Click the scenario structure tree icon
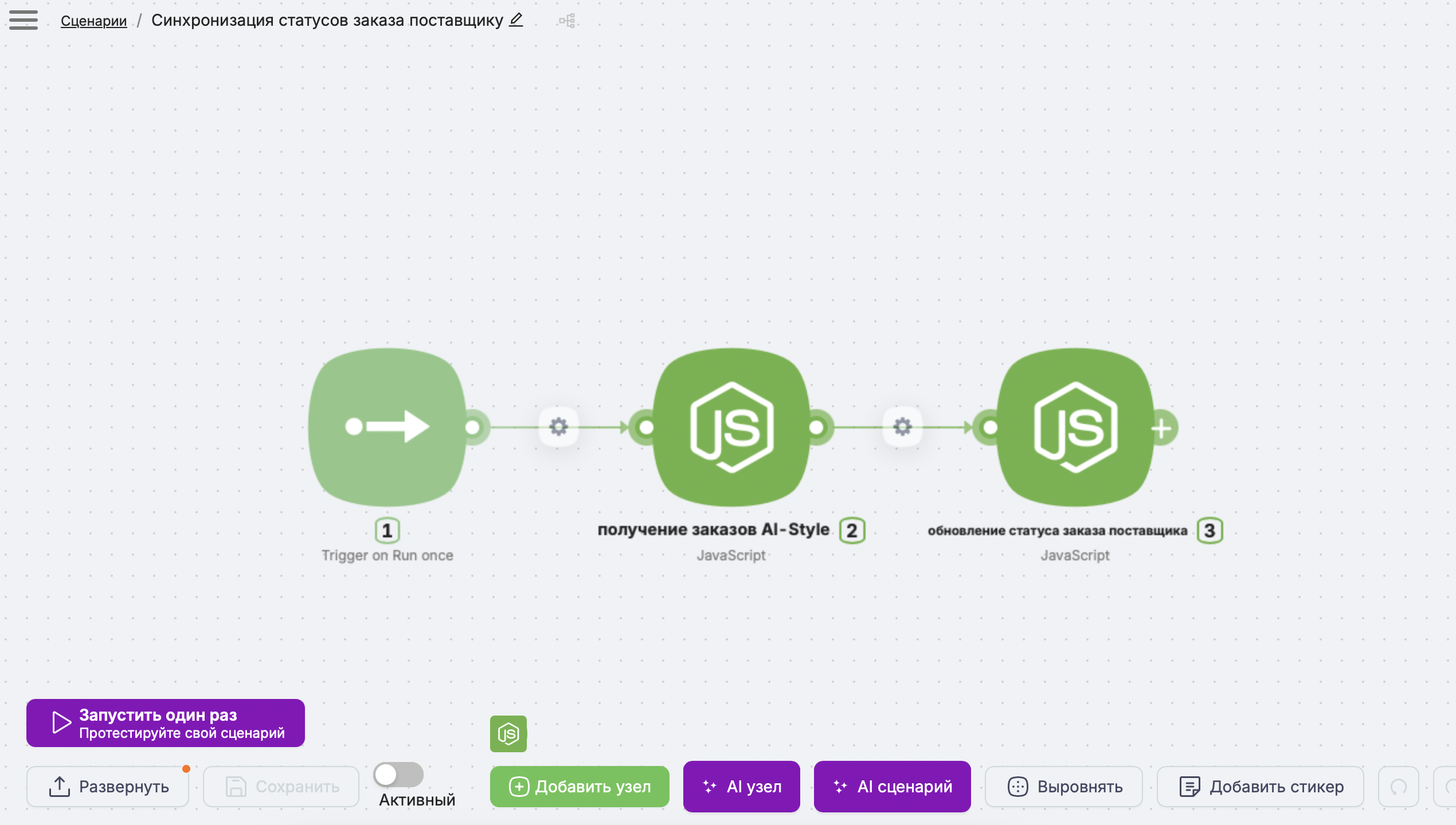 coord(567,21)
